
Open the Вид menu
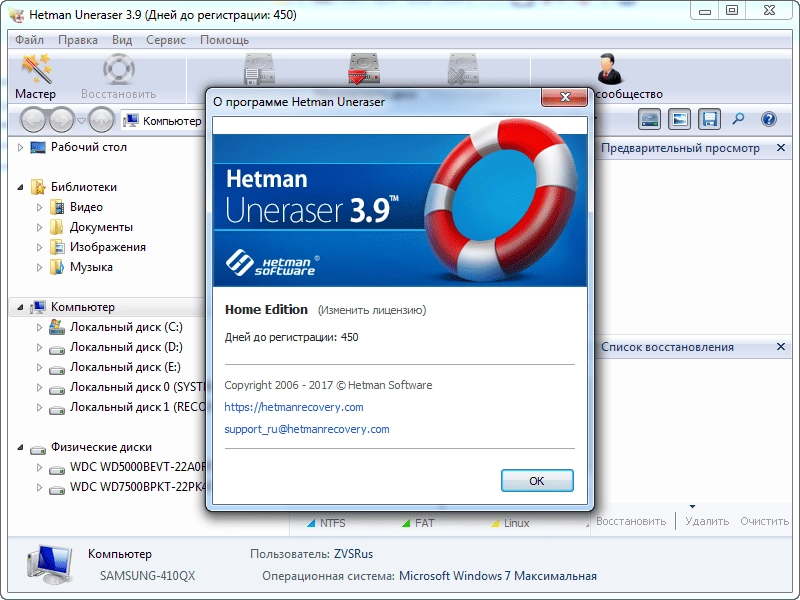point(122,40)
